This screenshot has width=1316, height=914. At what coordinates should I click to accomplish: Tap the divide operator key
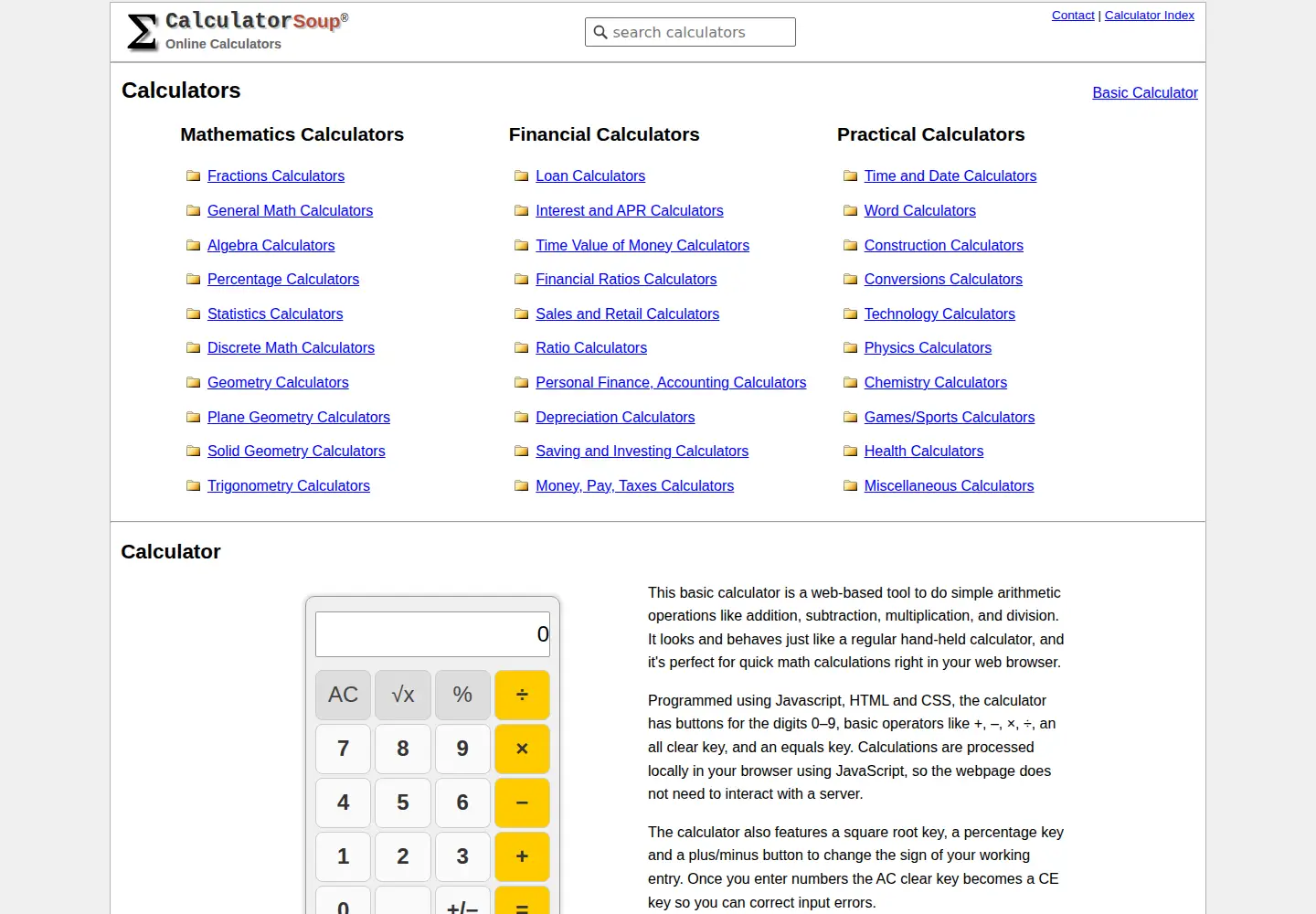pyautogui.click(x=522, y=695)
